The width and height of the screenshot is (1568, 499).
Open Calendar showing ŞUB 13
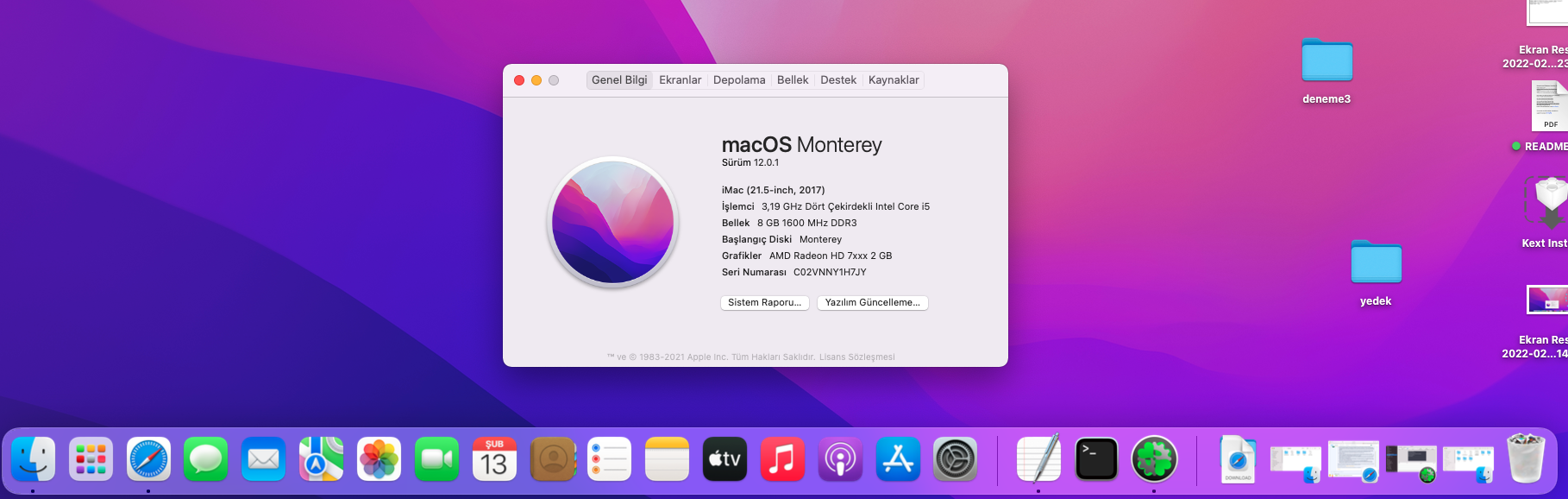(495, 458)
